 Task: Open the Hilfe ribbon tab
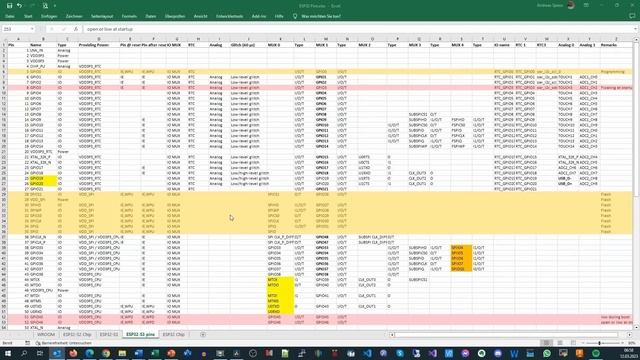click(x=279, y=16)
